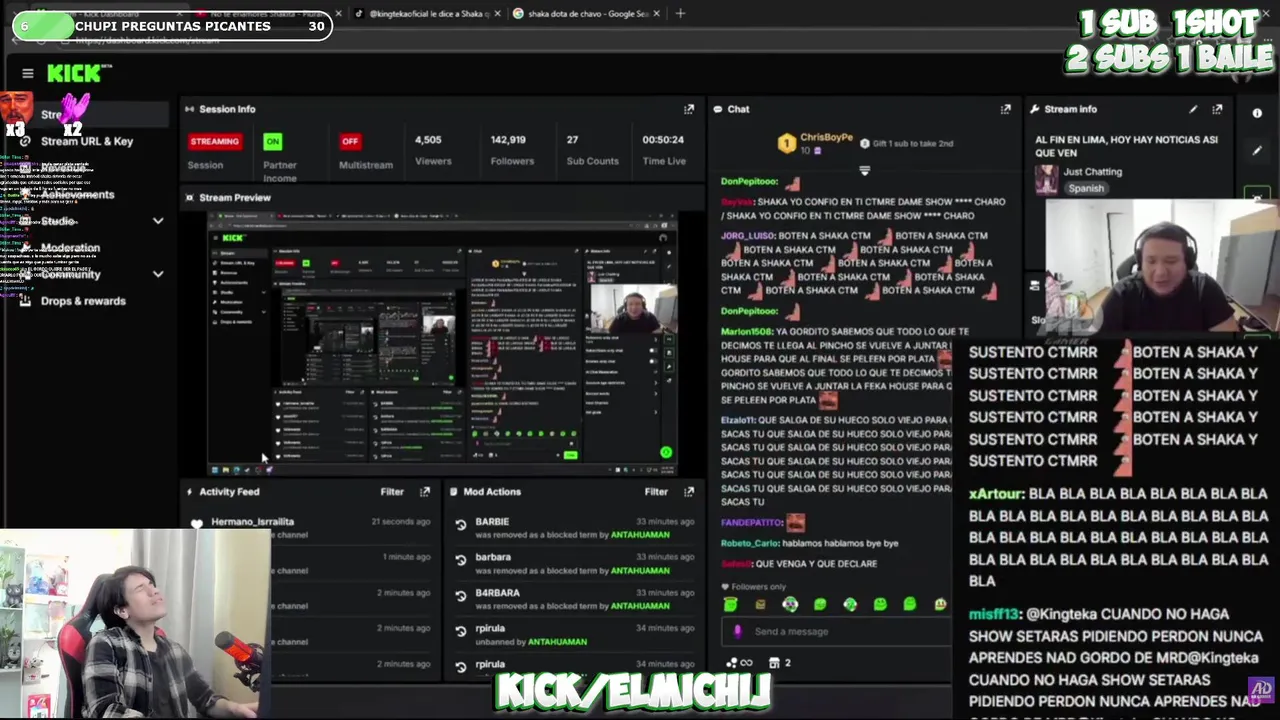Click the 4,505 Viewers count
This screenshot has width=1280, height=720.
[x=428, y=140]
